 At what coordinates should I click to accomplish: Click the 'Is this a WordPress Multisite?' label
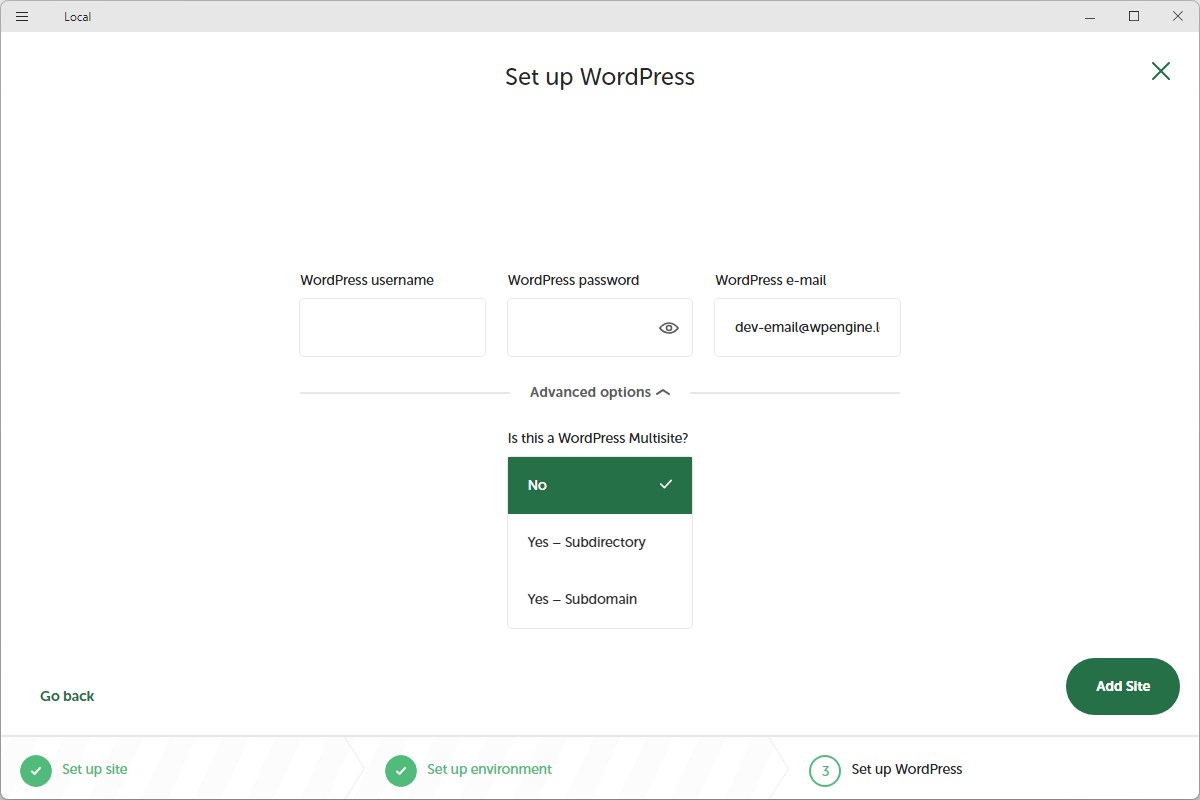click(x=598, y=438)
